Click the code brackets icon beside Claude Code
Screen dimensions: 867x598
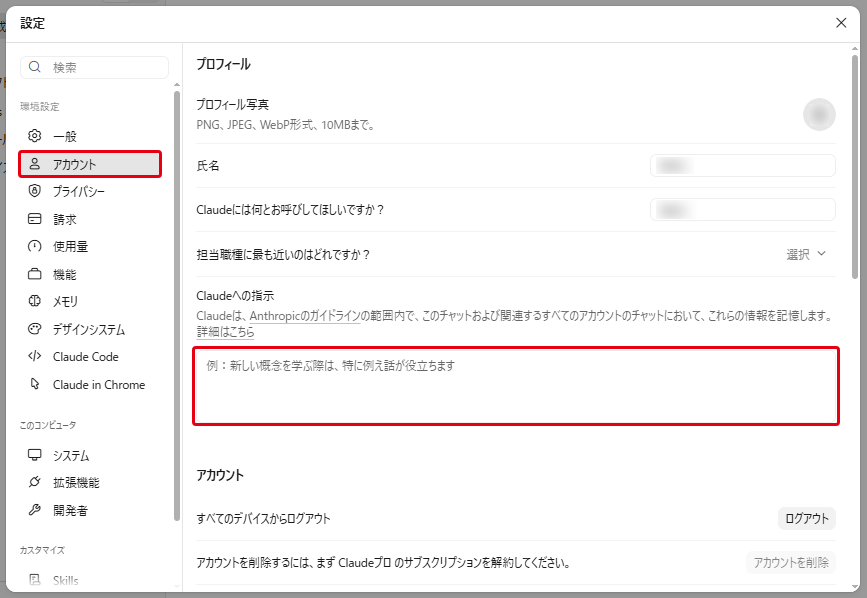pos(35,356)
